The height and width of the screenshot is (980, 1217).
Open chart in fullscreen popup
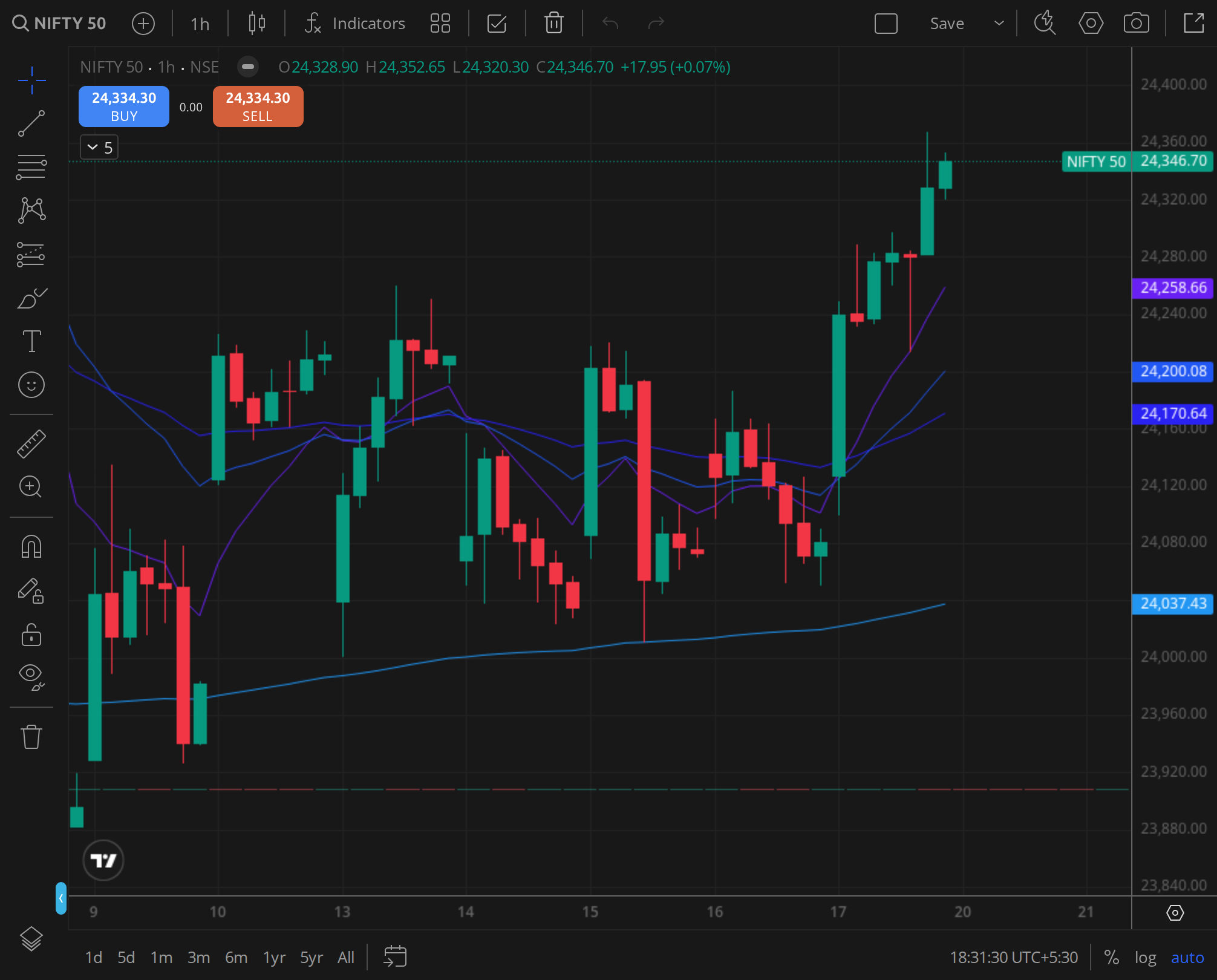click(x=1193, y=24)
